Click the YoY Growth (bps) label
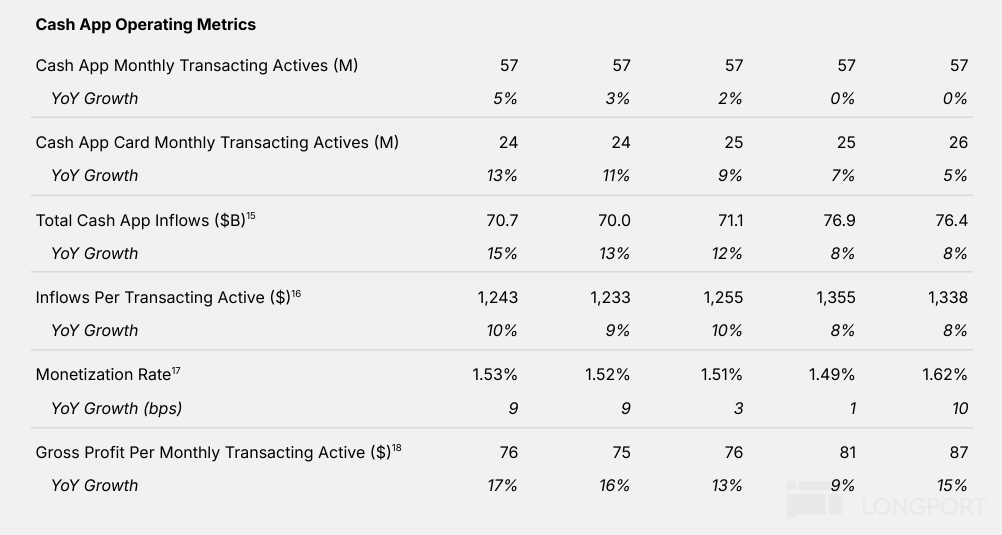The height and width of the screenshot is (535, 1002). pyautogui.click(x=116, y=408)
